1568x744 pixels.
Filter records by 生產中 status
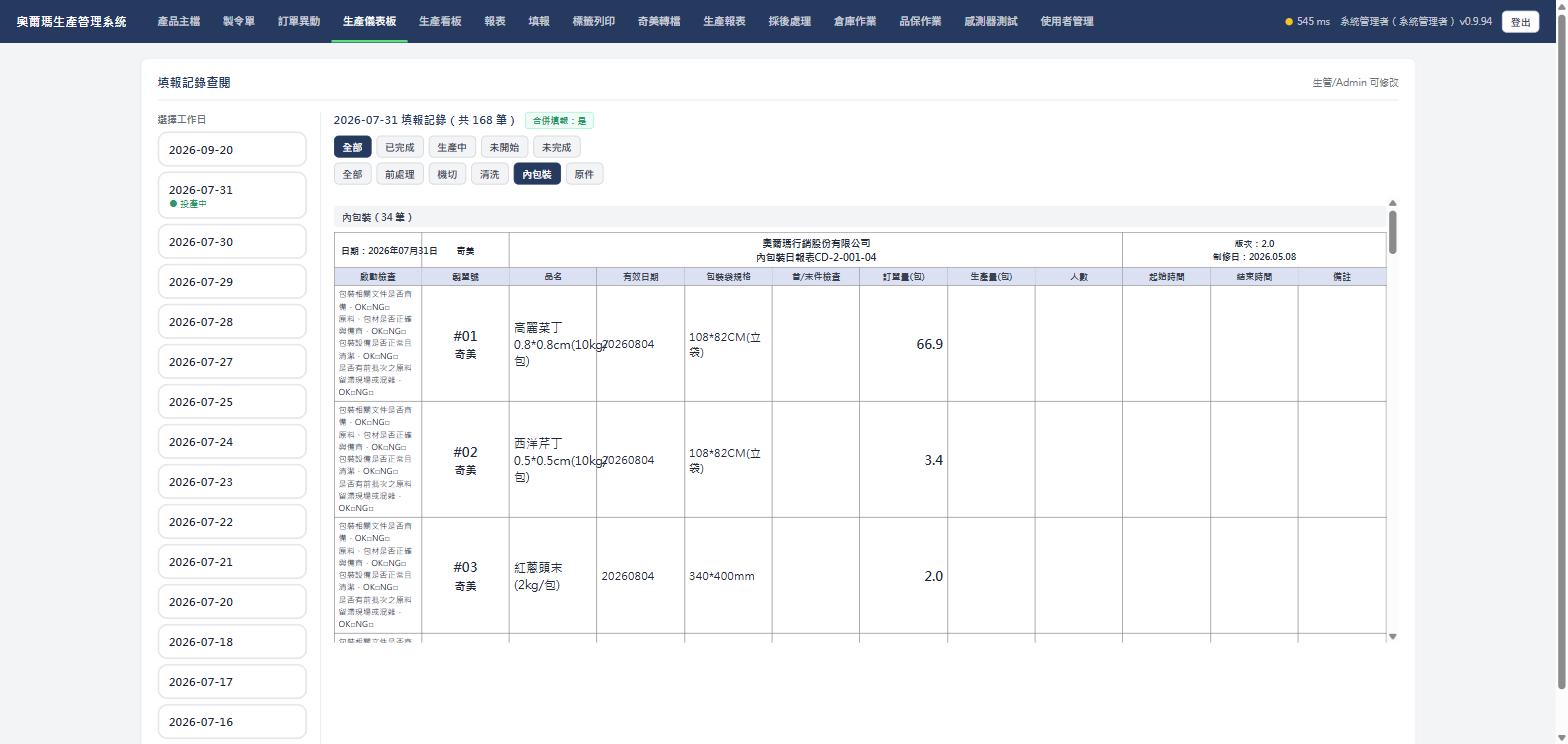(x=452, y=147)
